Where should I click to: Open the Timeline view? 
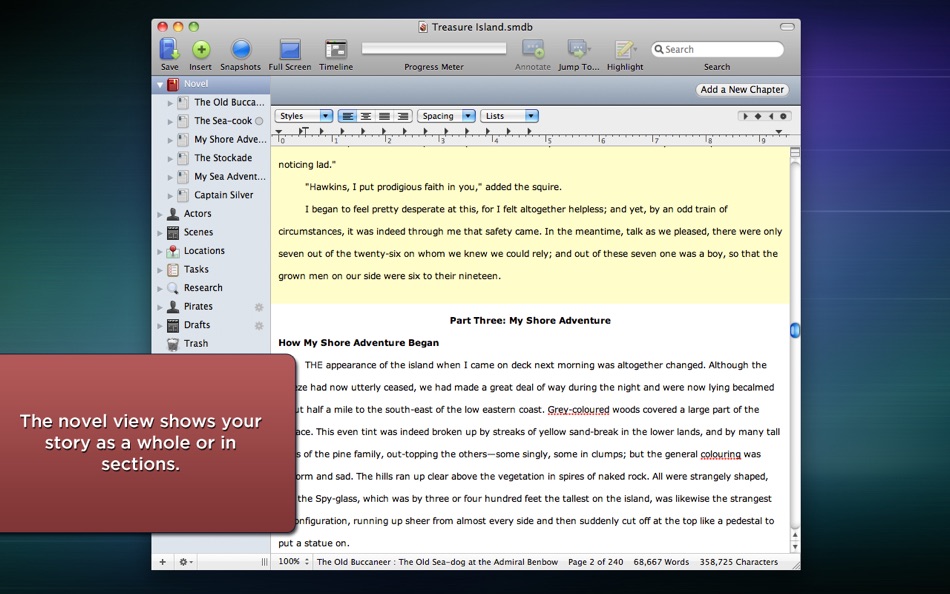[x=336, y=49]
